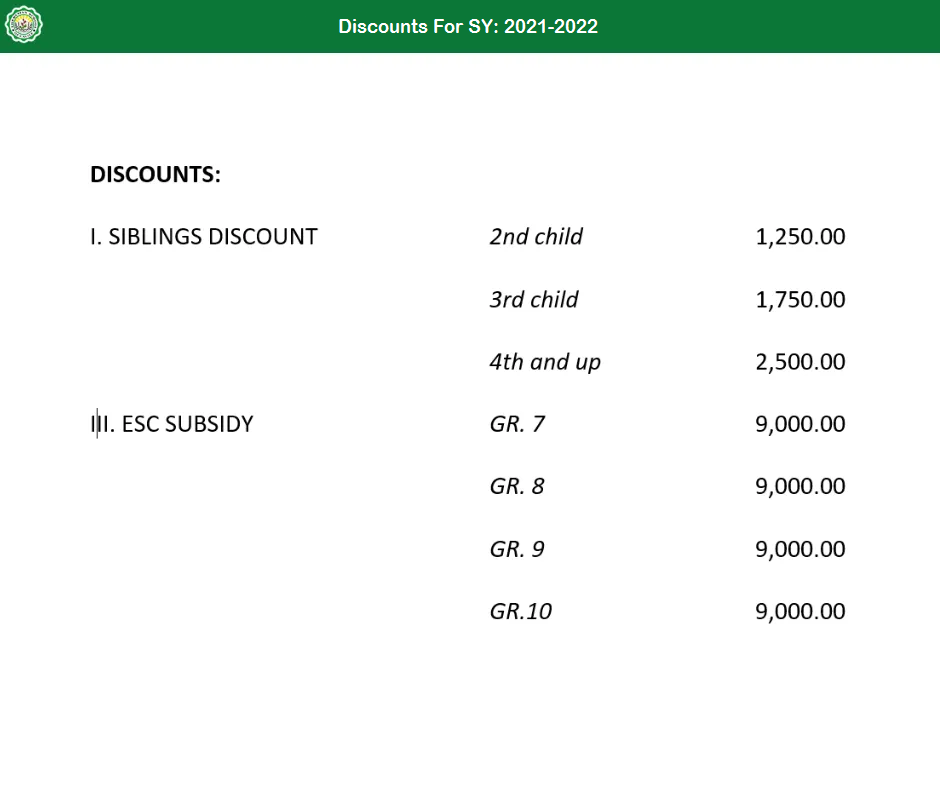The image size is (940, 788).
Task: Click the 1,250.00 amount
Action: (x=800, y=237)
